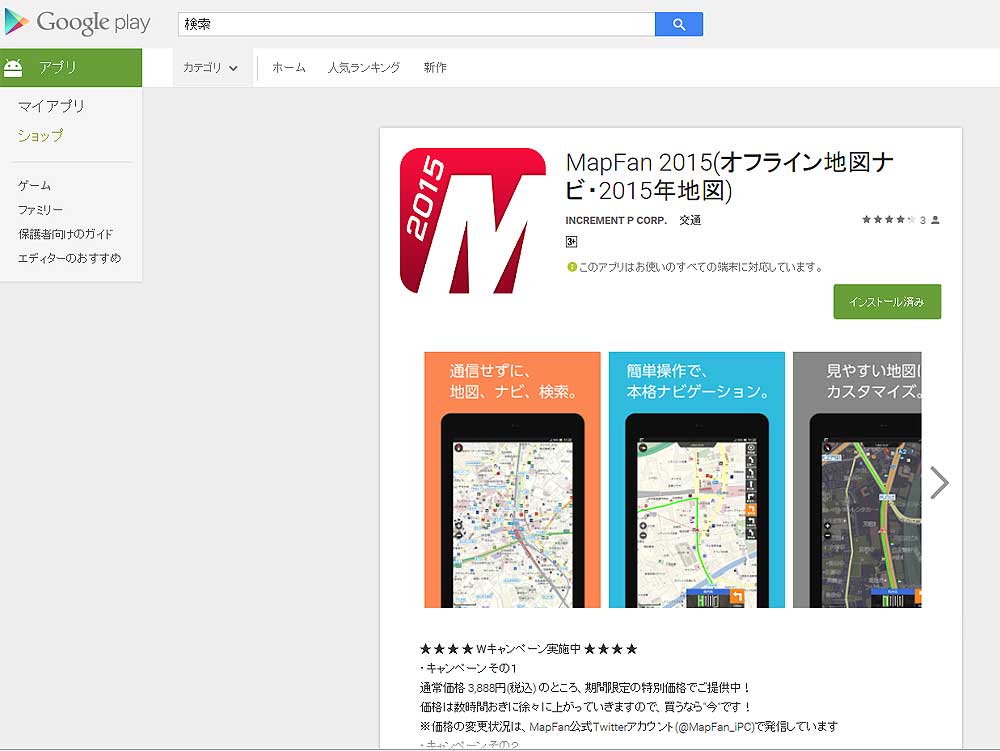This screenshot has width=1000, height=751.
Task: Click the インストール済み button
Action: [887, 302]
